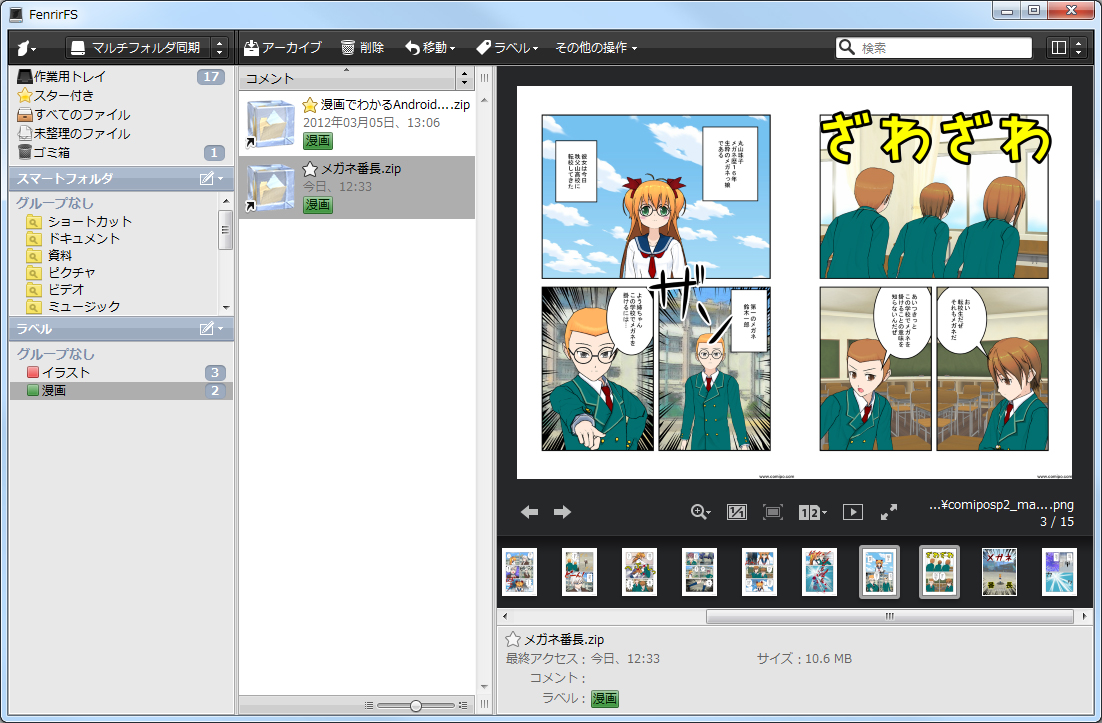This screenshot has height=723, width=1102.
Task: Unstar the 漫画でわかるAndroid zip file
Action: point(311,103)
